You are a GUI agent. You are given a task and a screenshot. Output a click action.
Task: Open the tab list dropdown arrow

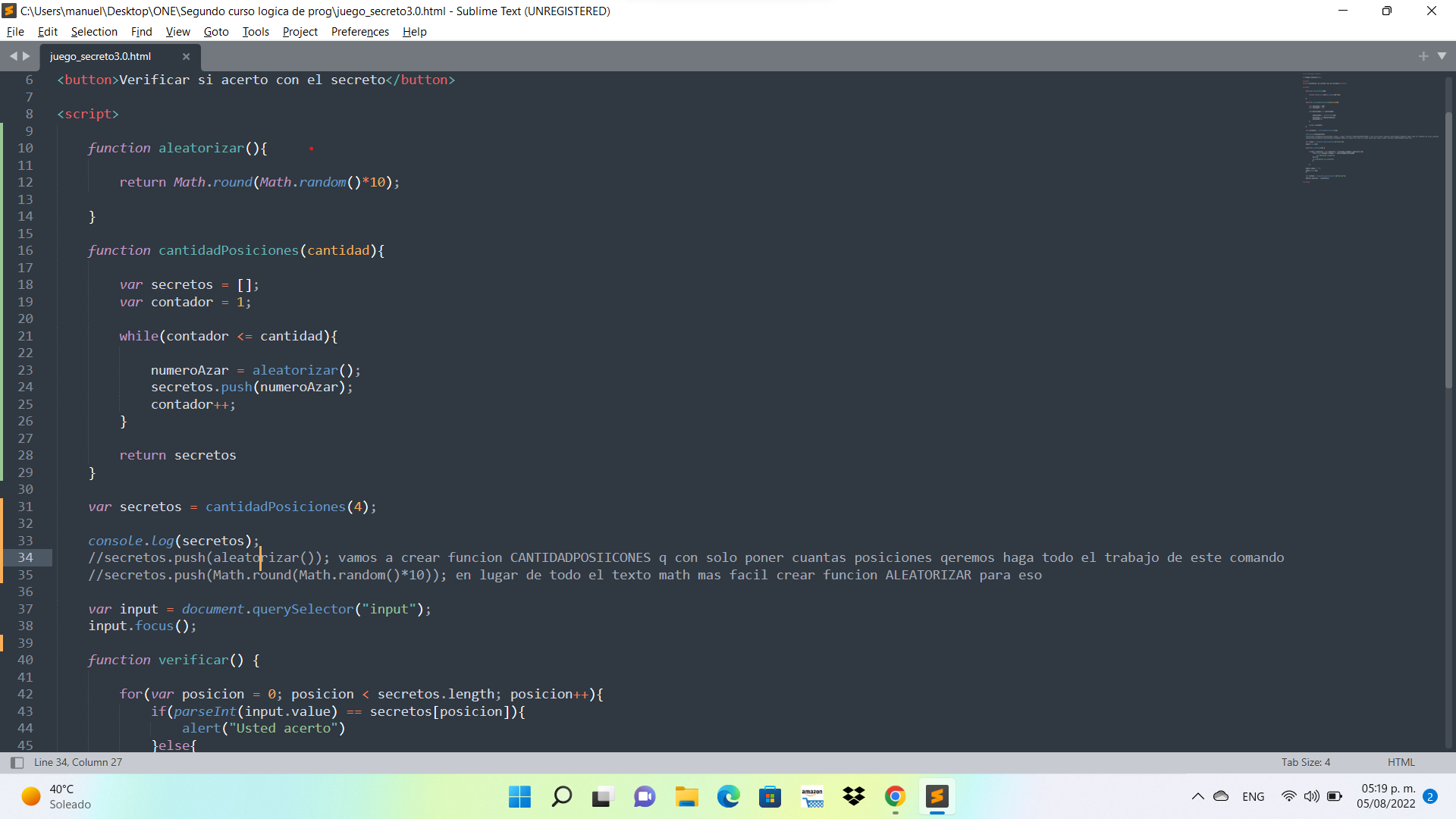(x=1442, y=56)
